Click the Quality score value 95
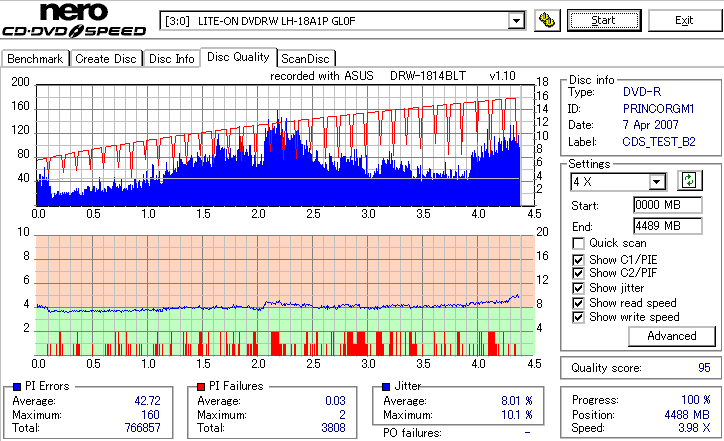 coord(704,368)
